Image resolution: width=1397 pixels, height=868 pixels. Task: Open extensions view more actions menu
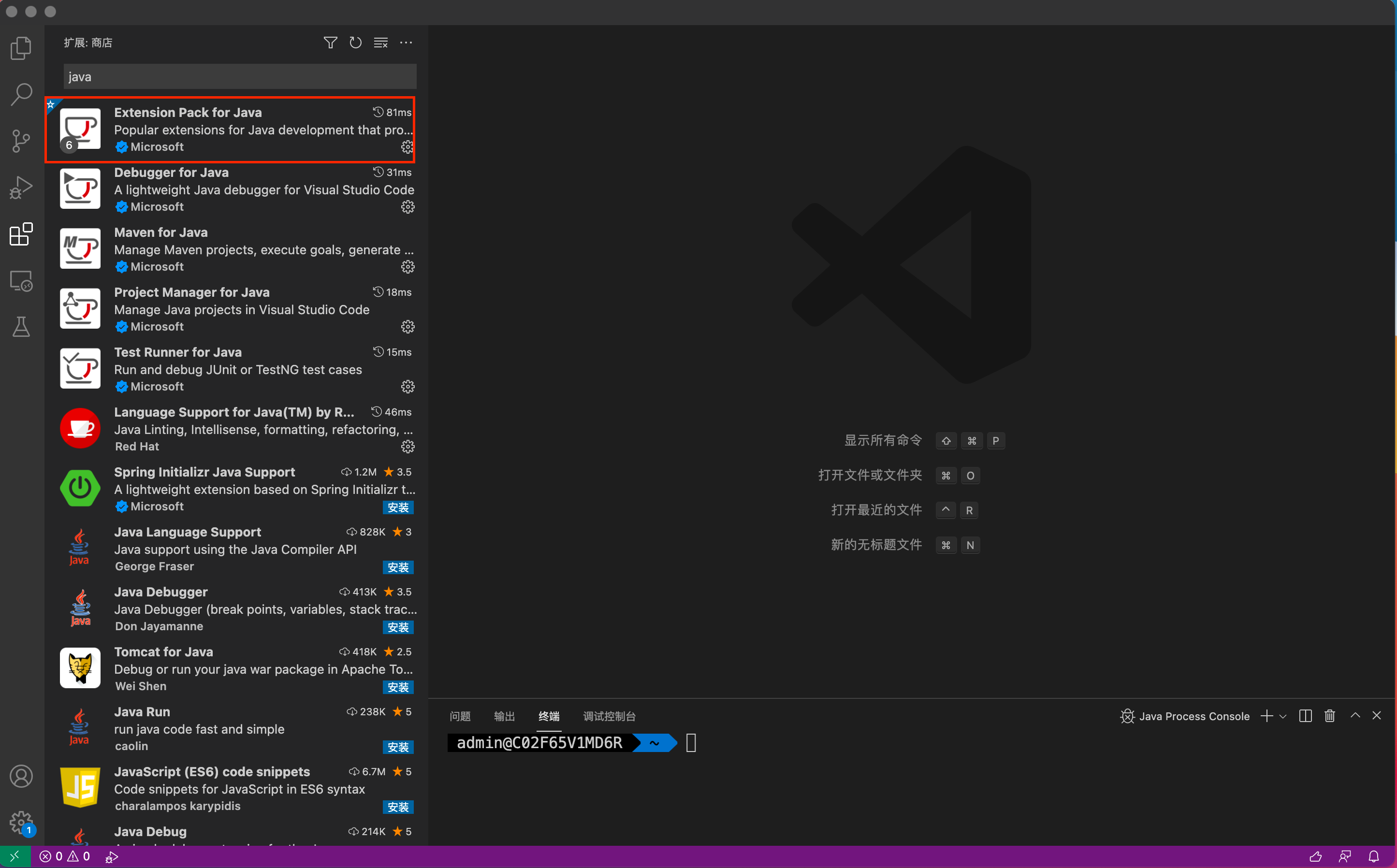tap(406, 43)
